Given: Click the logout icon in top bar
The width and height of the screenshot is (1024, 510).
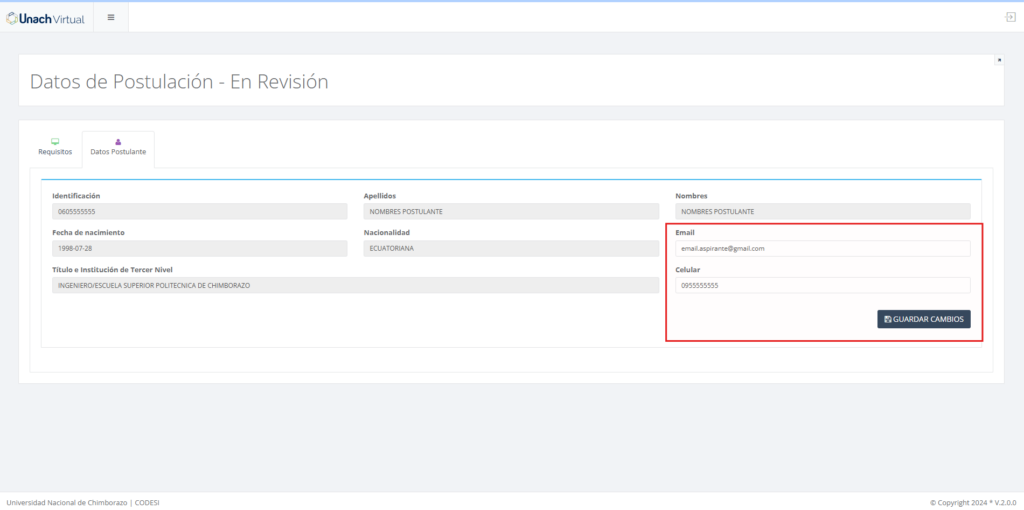Looking at the screenshot, I should (x=1010, y=17).
